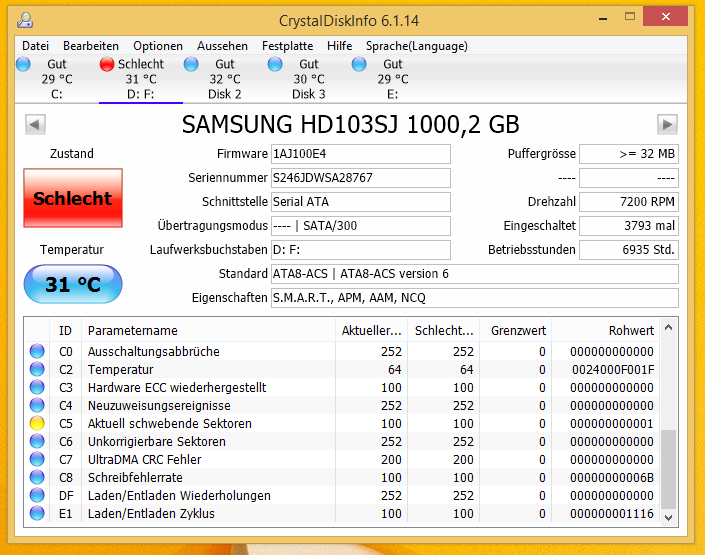Click the blue status orb for Disk 3
The width and height of the screenshot is (705, 555).
click(275, 64)
